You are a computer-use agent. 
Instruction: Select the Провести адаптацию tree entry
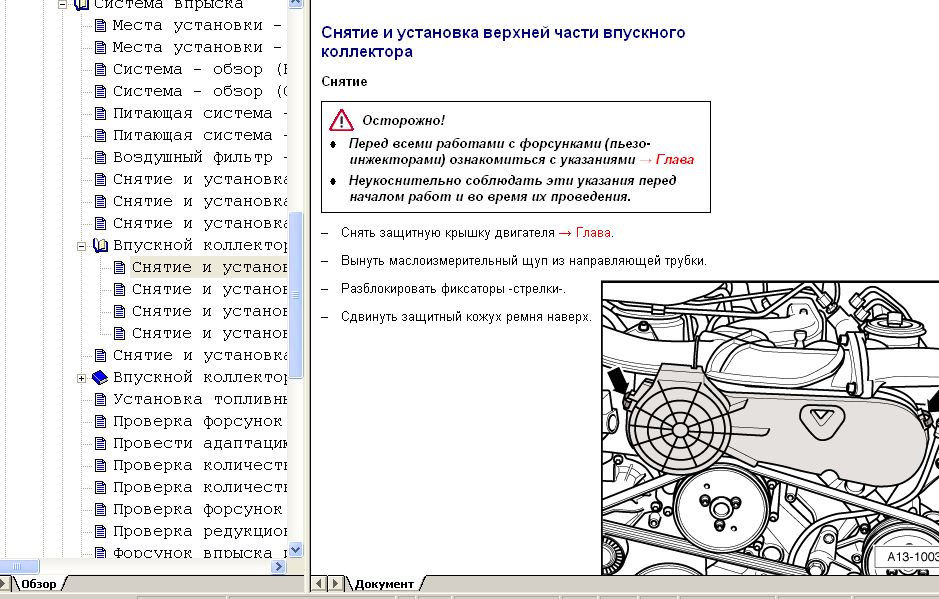click(x=200, y=444)
